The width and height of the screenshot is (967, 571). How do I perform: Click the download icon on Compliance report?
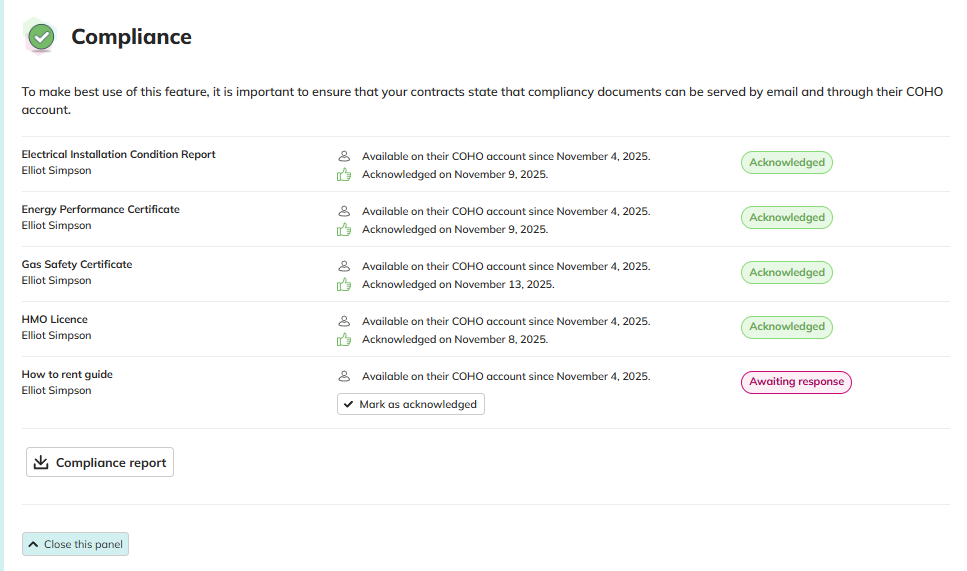(41, 463)
